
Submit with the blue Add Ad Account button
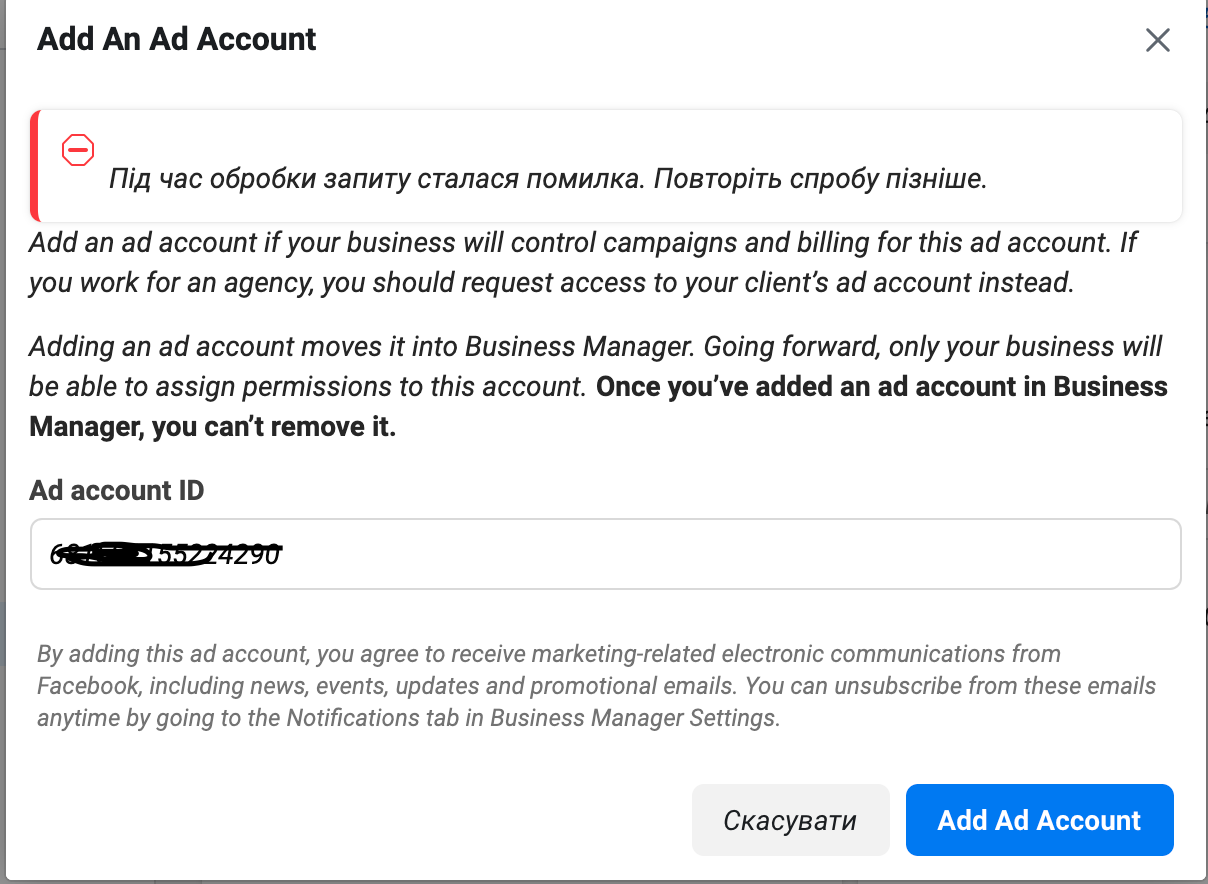pyautogui.click(x=1039, y=820)
